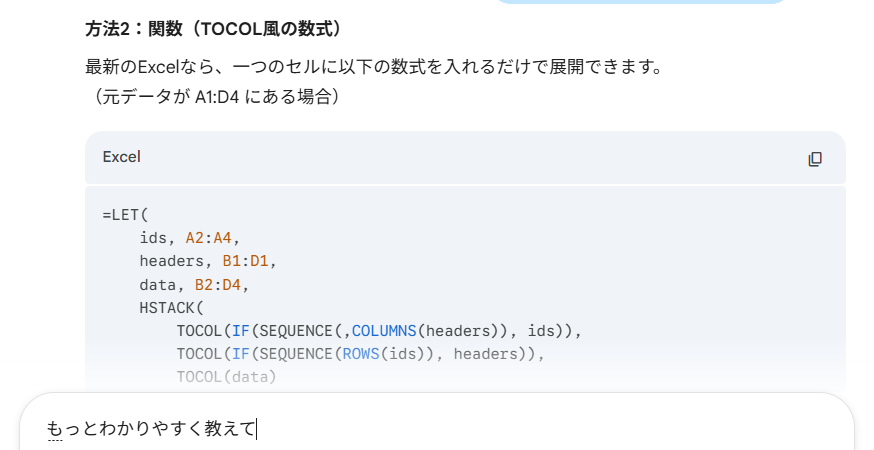The width and height of the screenshot is (874, 450).
Task: Click the Excel language label
Action: coord(121,157)
